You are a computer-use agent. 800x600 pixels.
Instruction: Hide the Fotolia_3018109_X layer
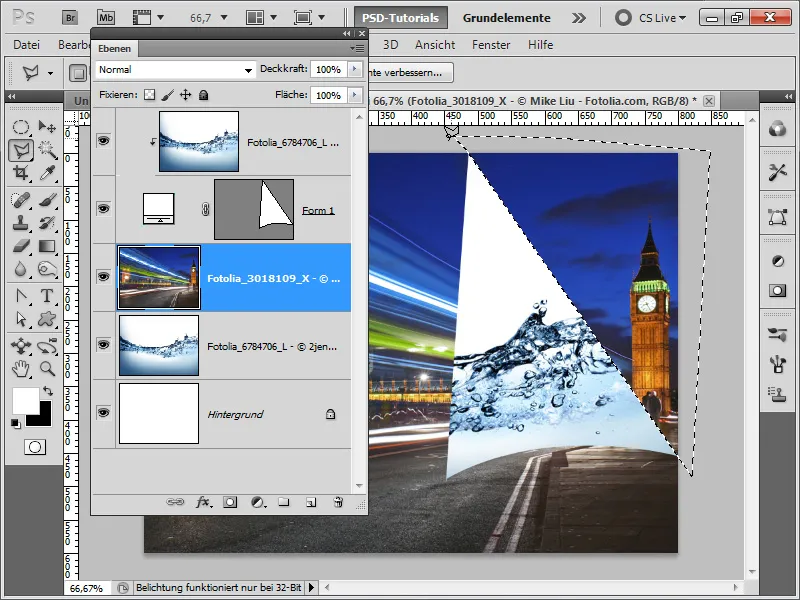pos(104,277)
